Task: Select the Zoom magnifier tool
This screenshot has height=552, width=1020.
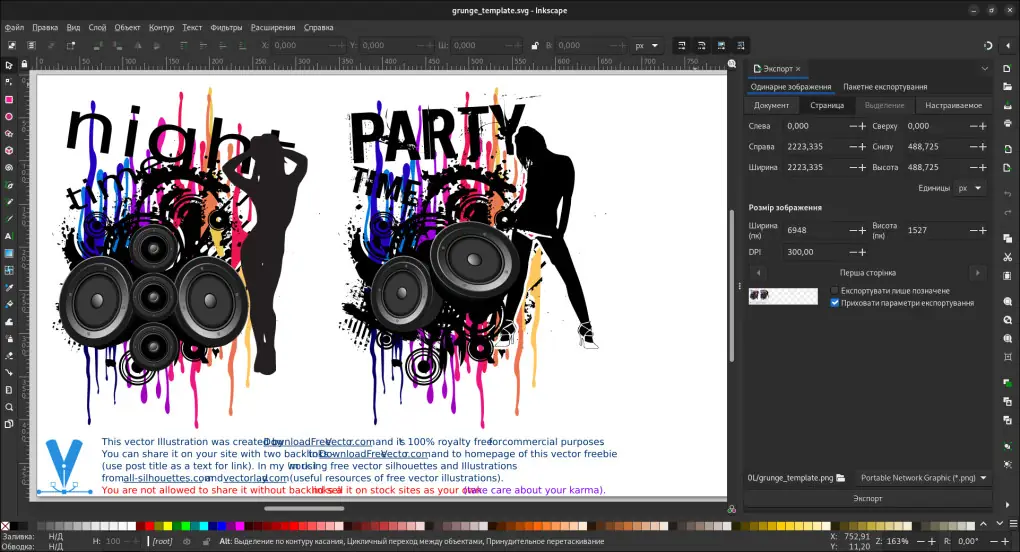Action: 9,407
